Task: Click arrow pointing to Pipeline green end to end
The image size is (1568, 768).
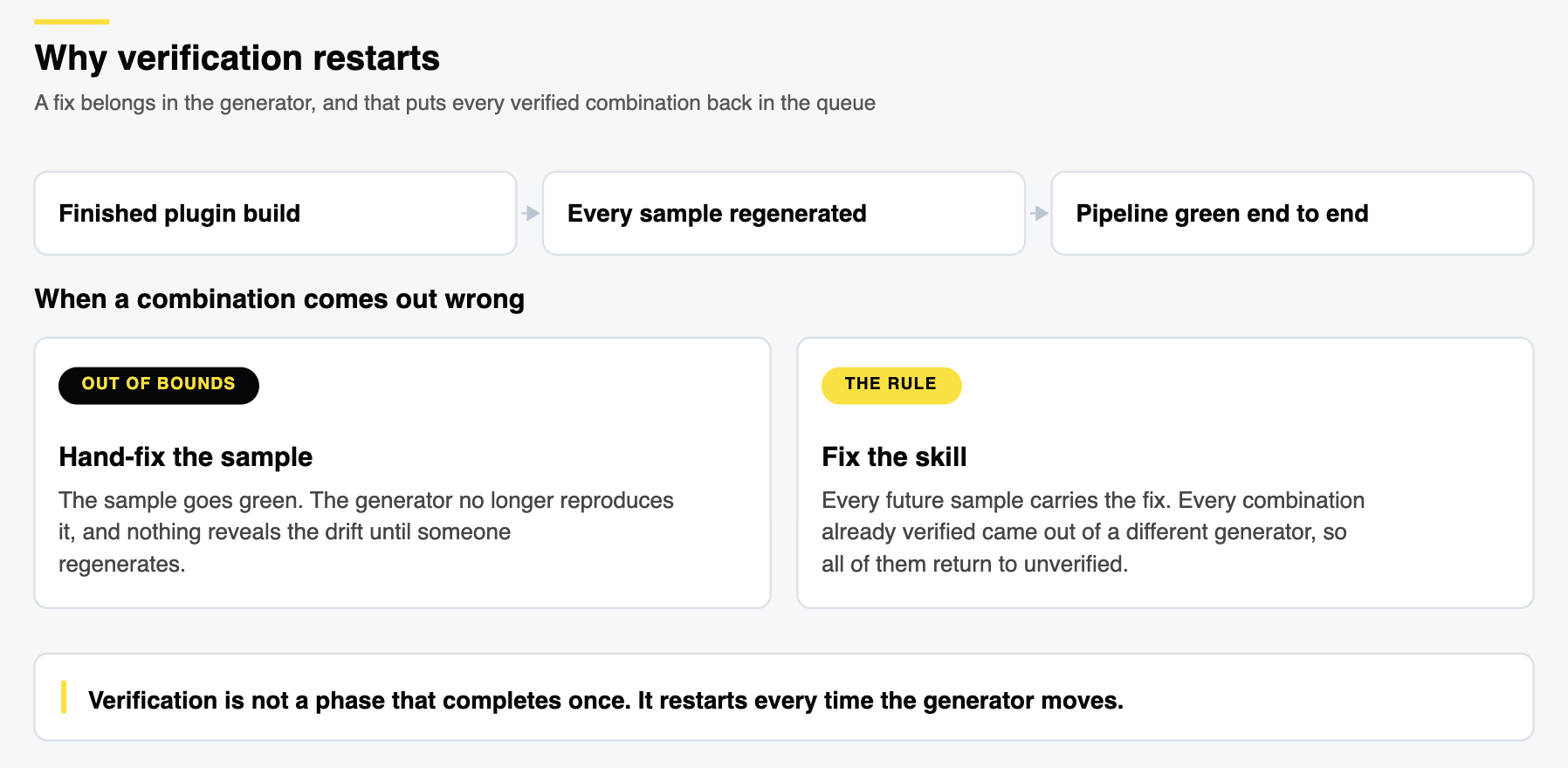Action: [x=1039, y=213]
